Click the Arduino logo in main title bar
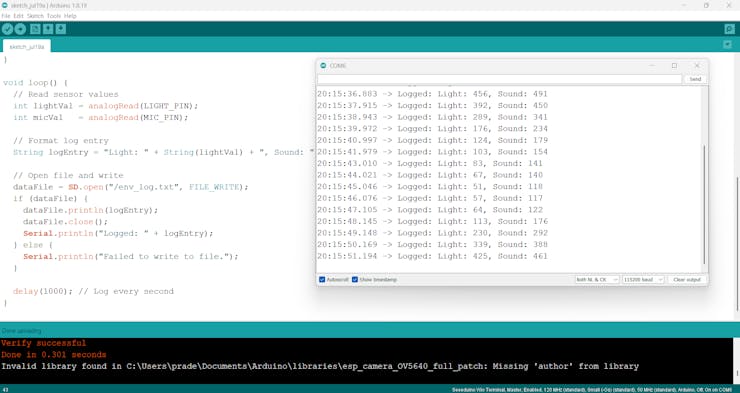Viewport: 740px width, 393px height. click(x=4, y=5)
